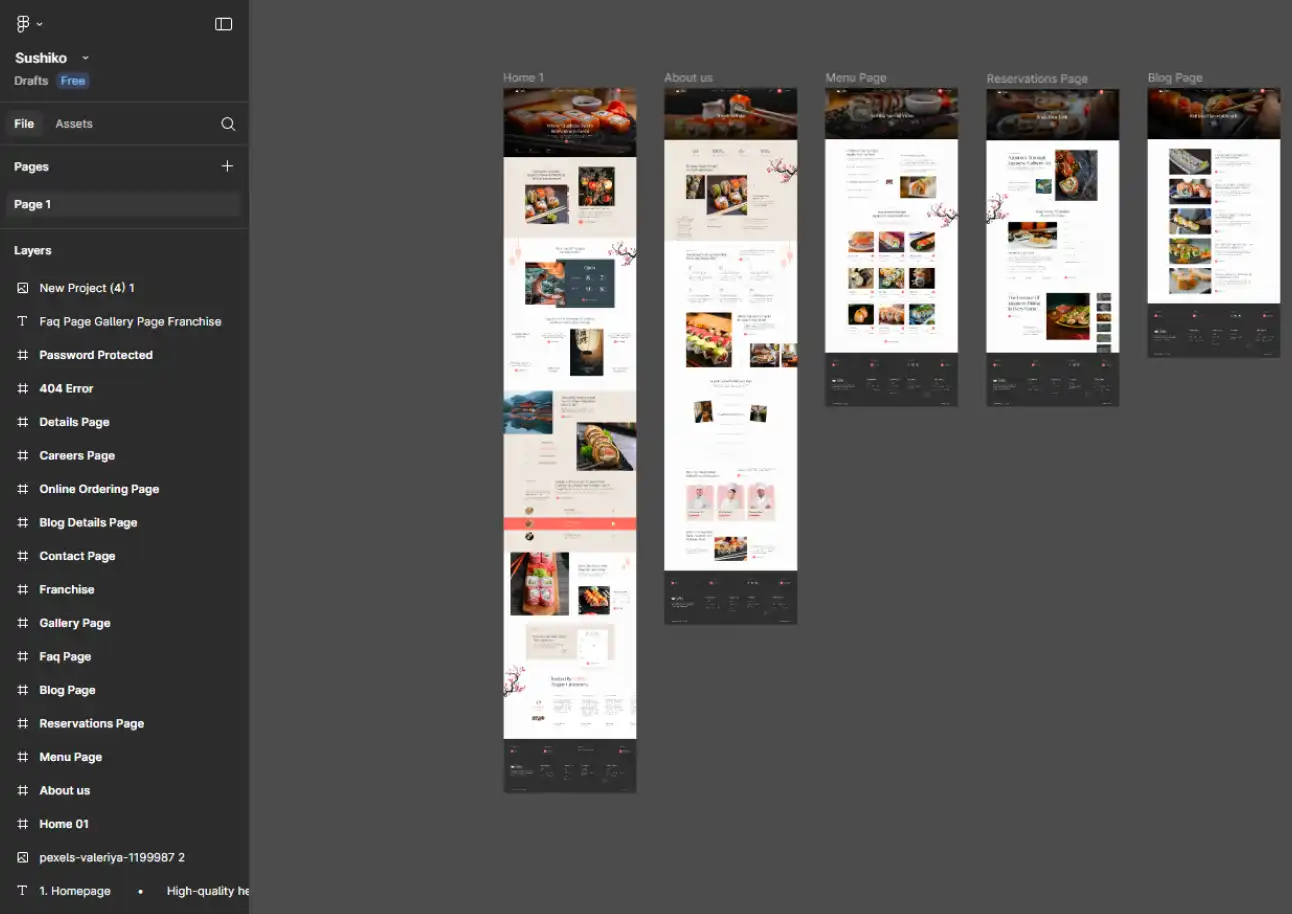
Task: Select the New Project (4) 1 layer name
Action: [x=87, y=288]
